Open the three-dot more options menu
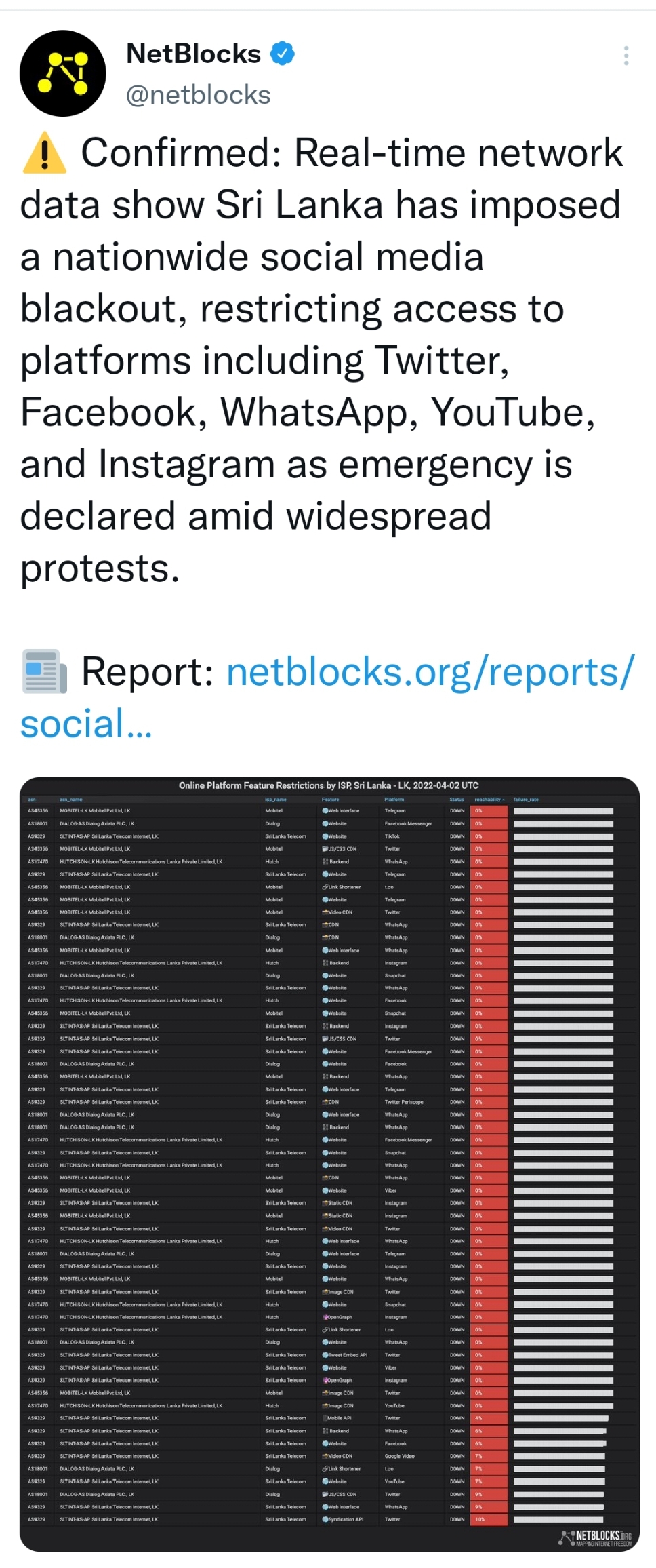 [626, 56]
